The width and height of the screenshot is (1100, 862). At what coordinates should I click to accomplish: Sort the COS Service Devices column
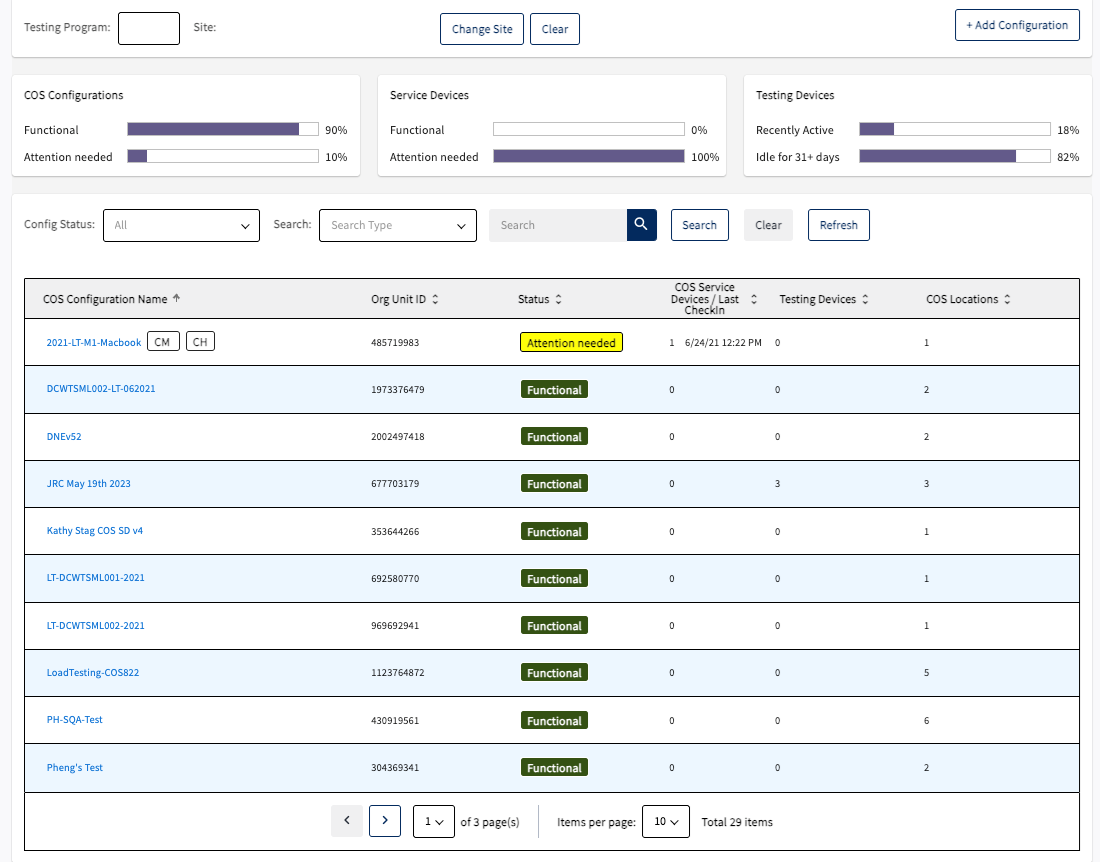tap(754, 298)
